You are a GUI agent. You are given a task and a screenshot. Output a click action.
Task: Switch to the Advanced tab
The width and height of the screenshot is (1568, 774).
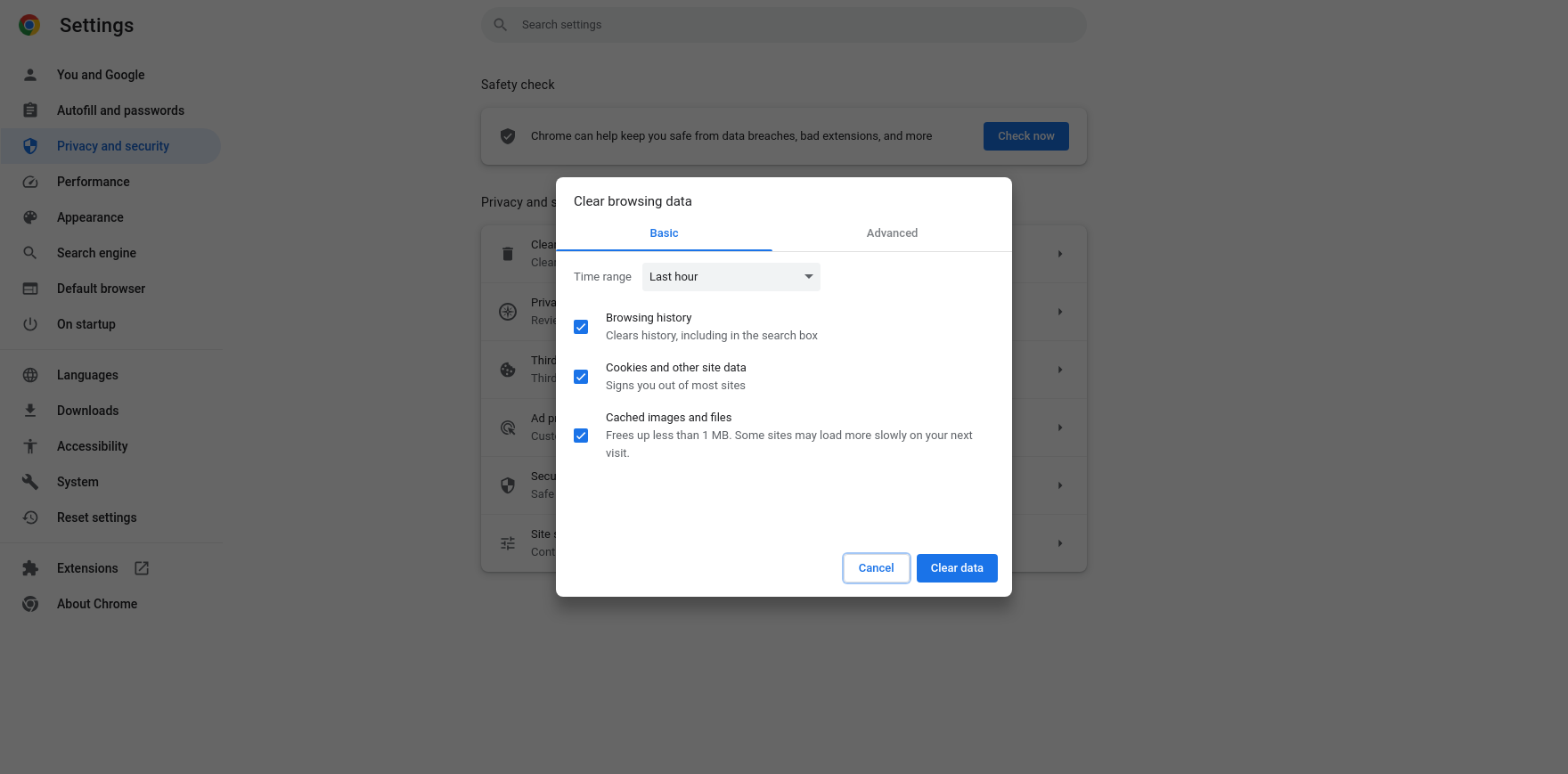(x=892, y=233)
